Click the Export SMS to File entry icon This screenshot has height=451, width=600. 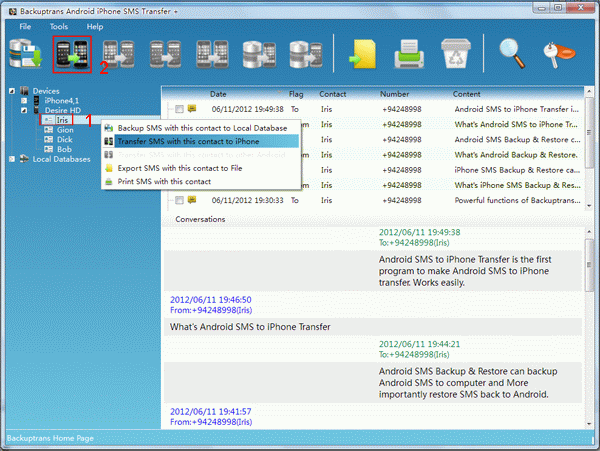[109, 168]
